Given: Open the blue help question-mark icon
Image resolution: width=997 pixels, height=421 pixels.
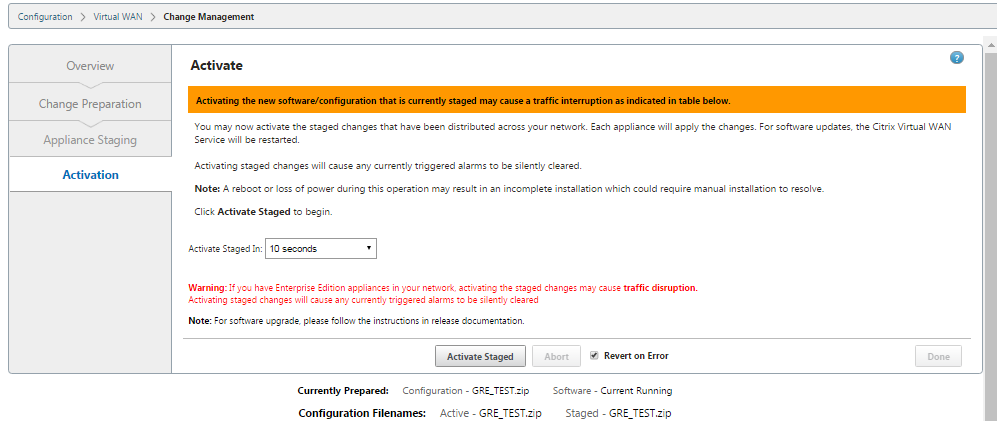Looking at the screenshot, I should [x=956, y=58].
